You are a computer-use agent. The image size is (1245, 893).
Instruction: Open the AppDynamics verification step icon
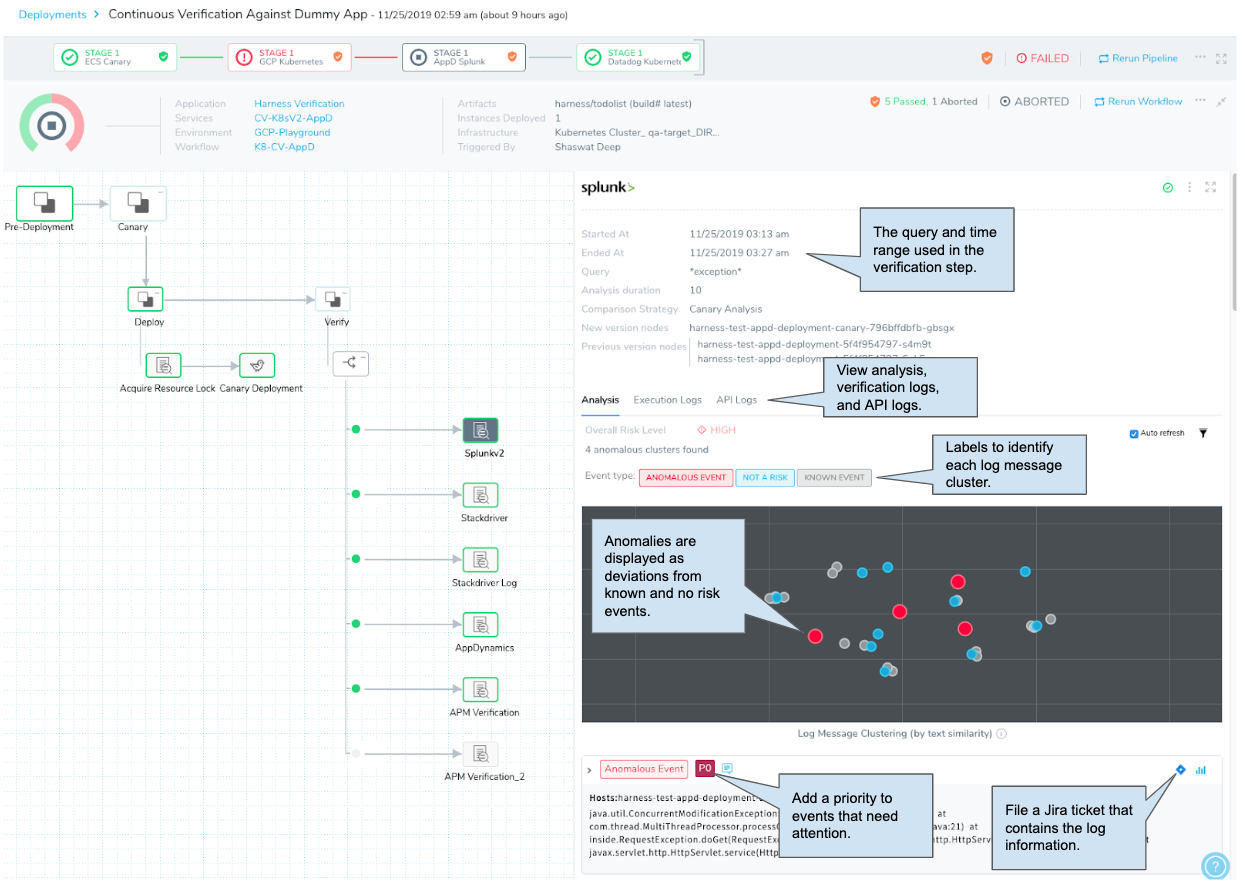[x=481, y=625]
